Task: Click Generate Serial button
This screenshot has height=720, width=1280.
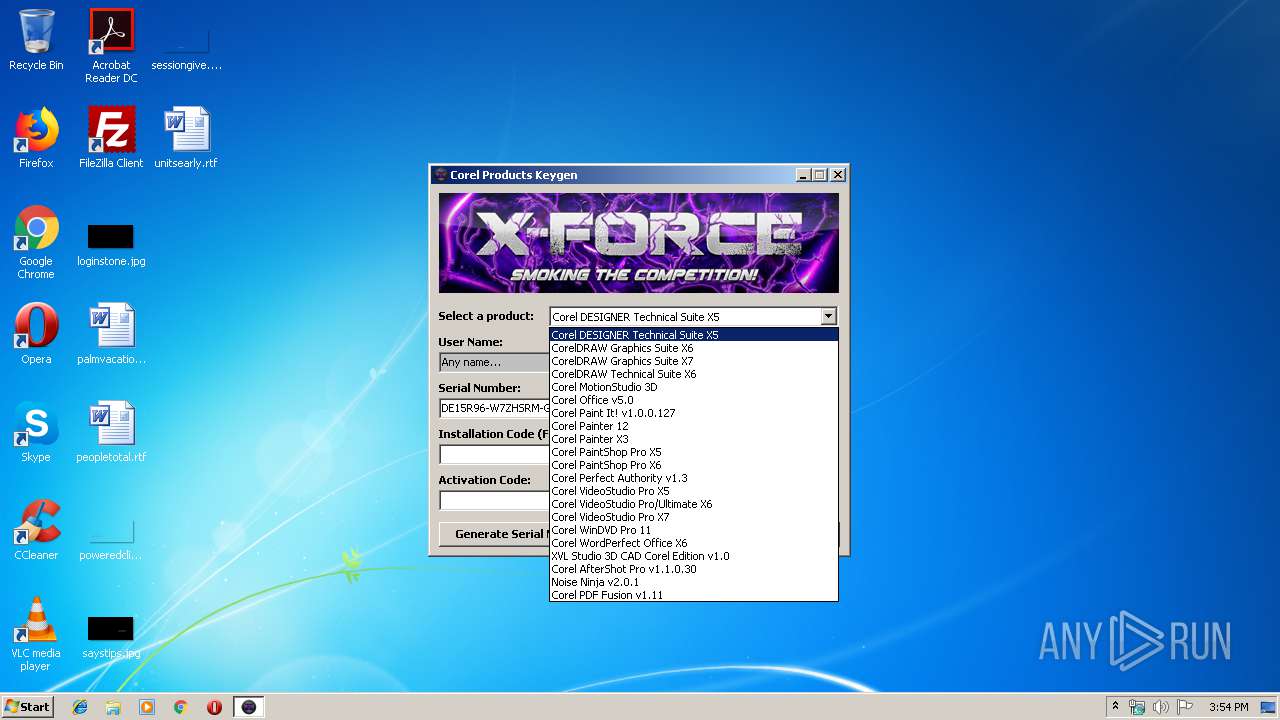Action: [x=495, y=534]
